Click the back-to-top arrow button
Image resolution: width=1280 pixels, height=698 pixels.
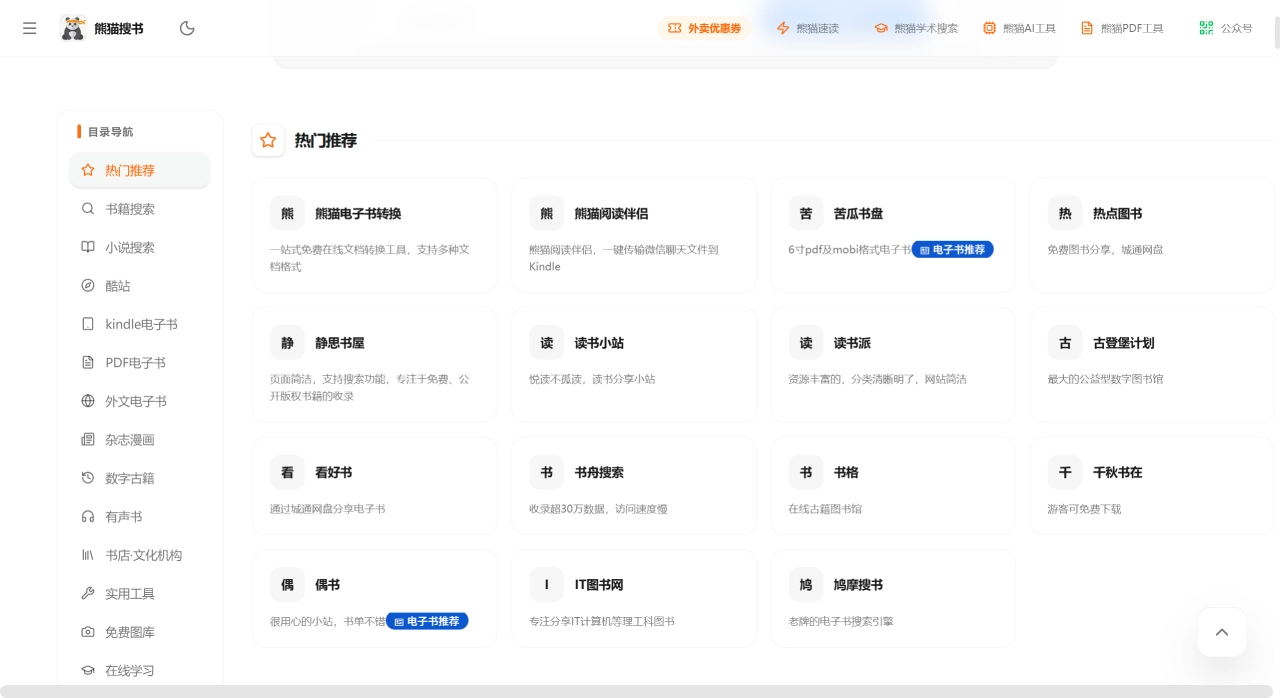point(1222,632)
